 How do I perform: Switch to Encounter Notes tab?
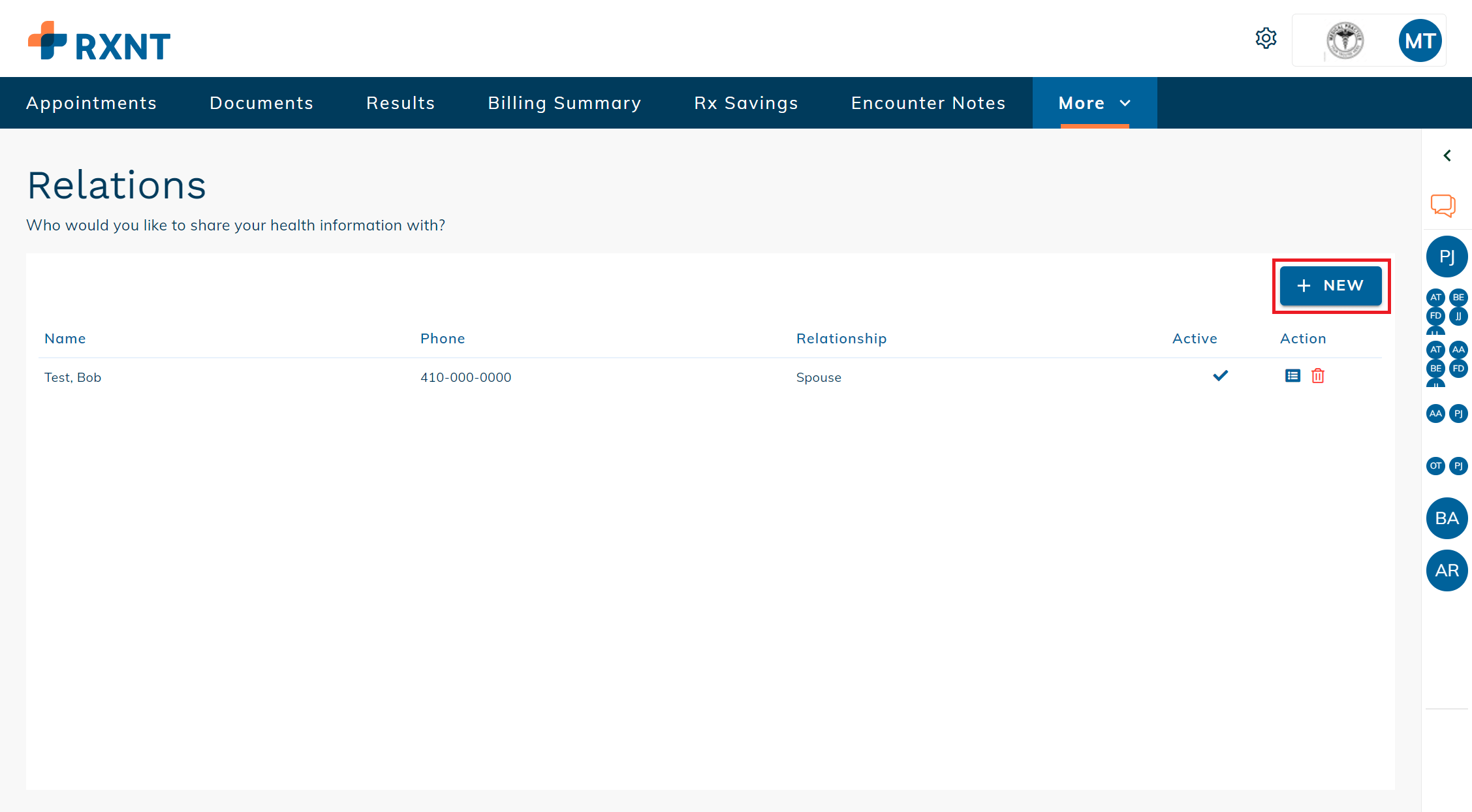tap(928, 103)
